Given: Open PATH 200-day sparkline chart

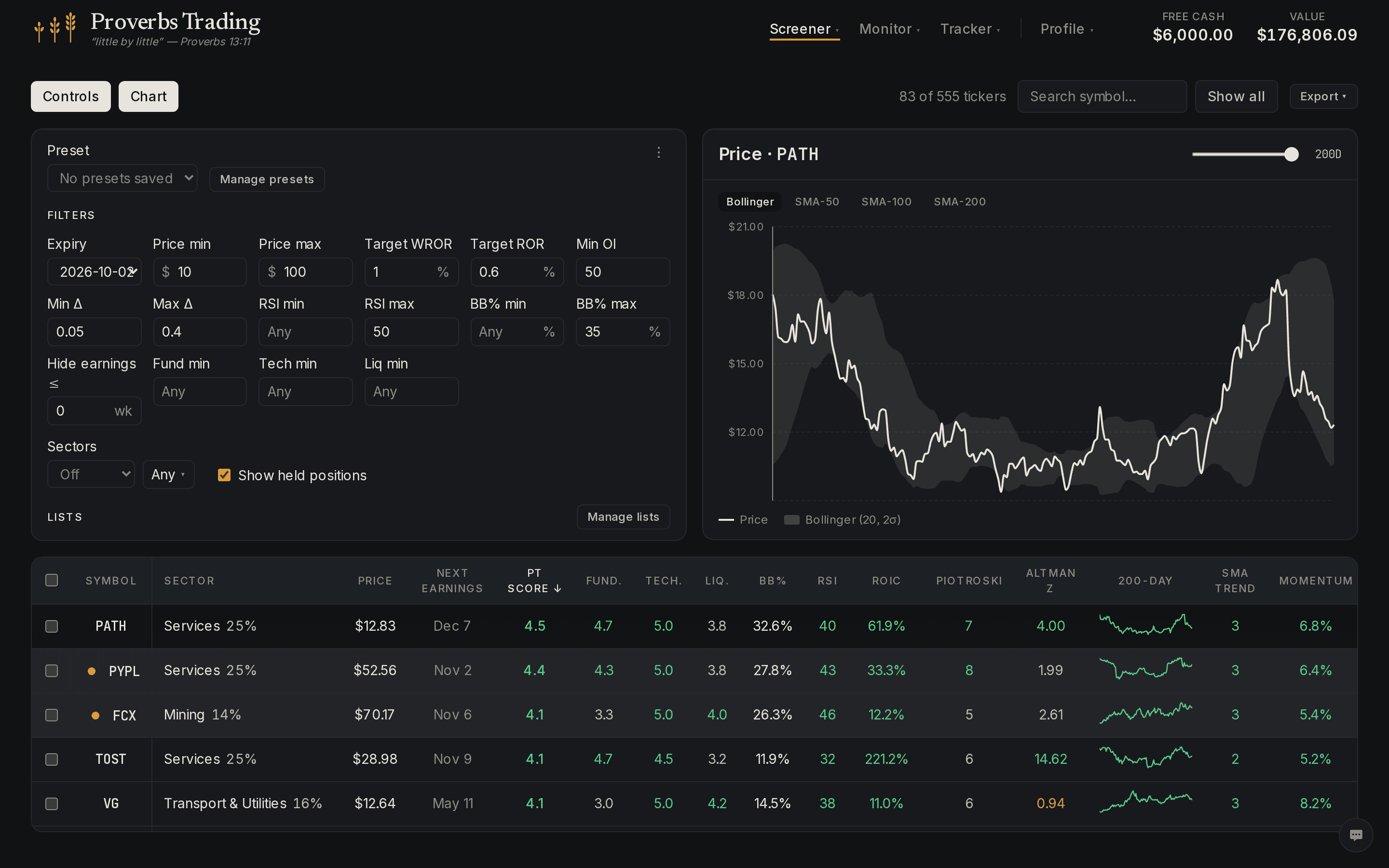Looking at the screenshot, I should [1145, 625].
